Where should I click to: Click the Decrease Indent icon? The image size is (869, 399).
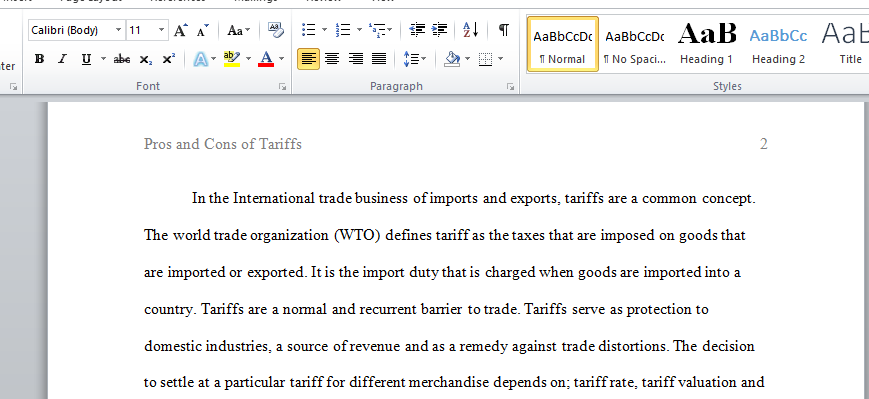coord(417,30)
